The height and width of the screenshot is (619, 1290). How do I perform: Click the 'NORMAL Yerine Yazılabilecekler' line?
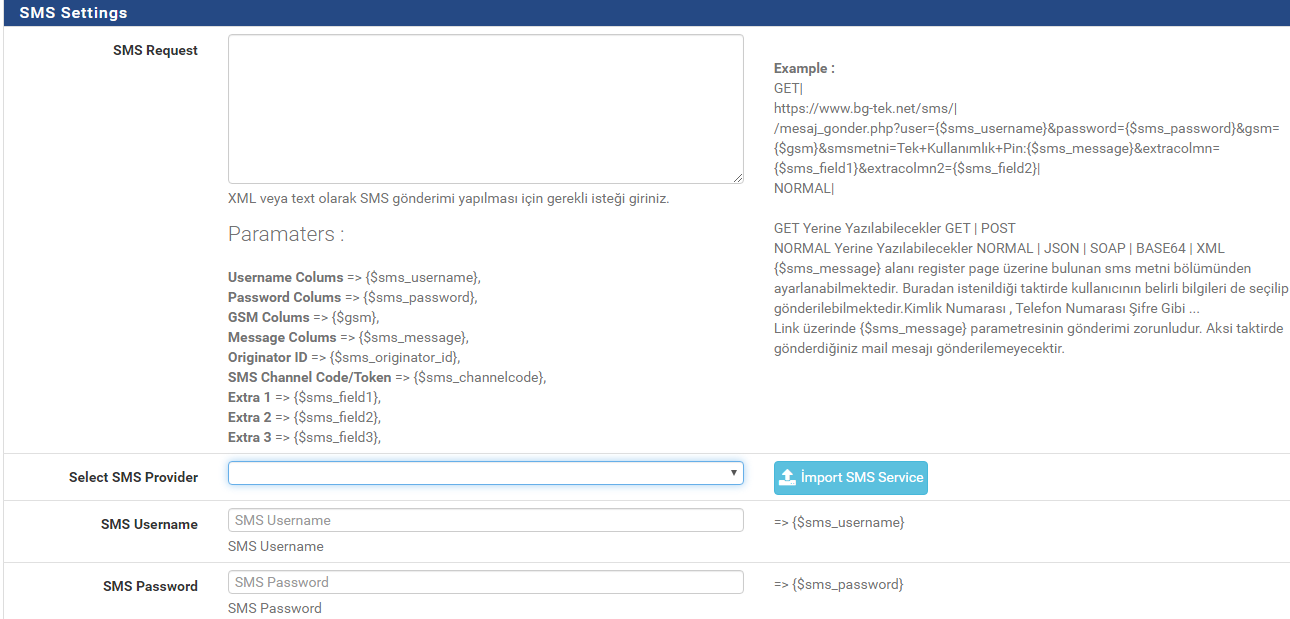pos(999,248)
